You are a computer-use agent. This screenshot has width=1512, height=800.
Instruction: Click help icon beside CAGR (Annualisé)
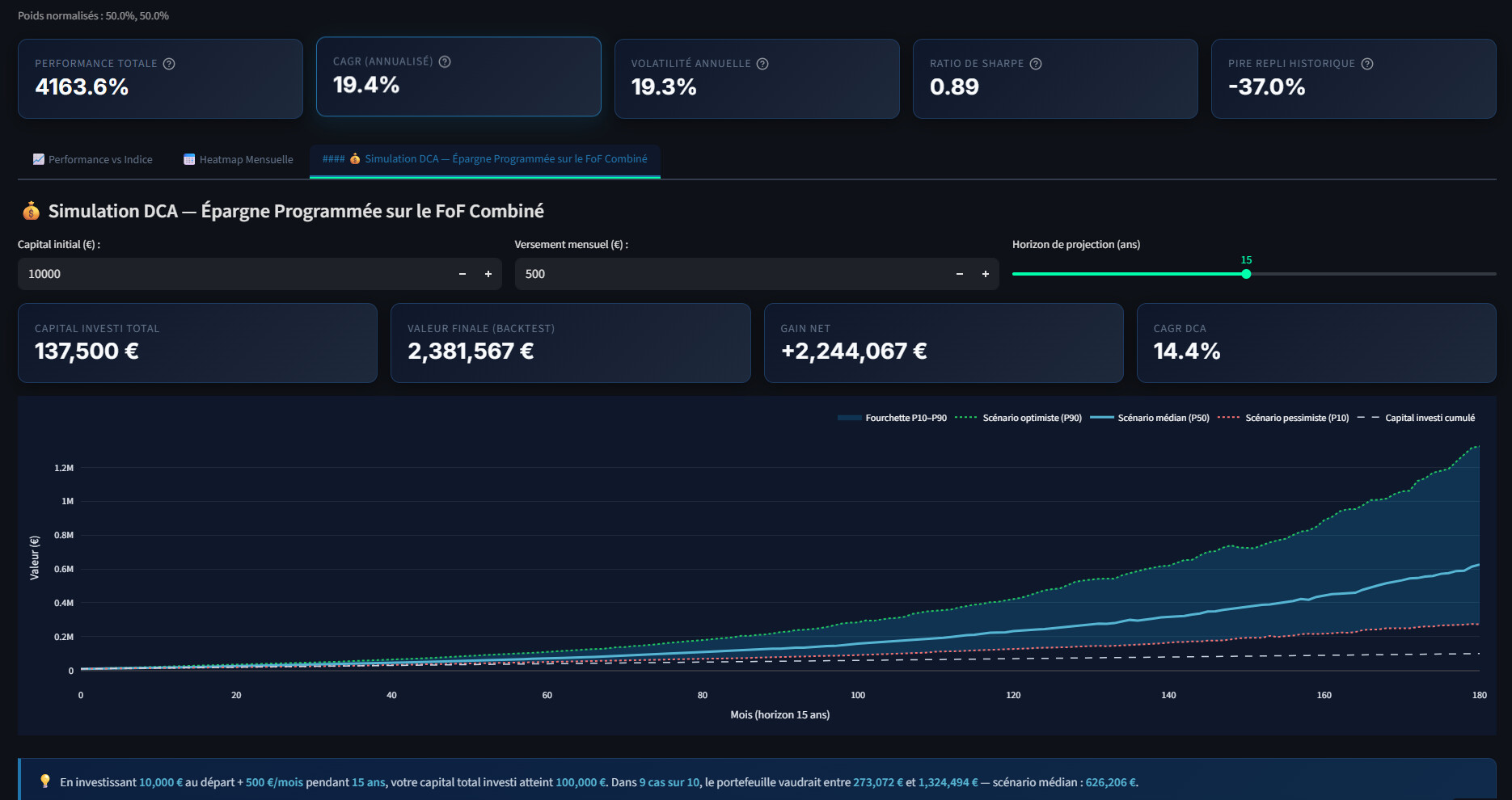[445, 61]
